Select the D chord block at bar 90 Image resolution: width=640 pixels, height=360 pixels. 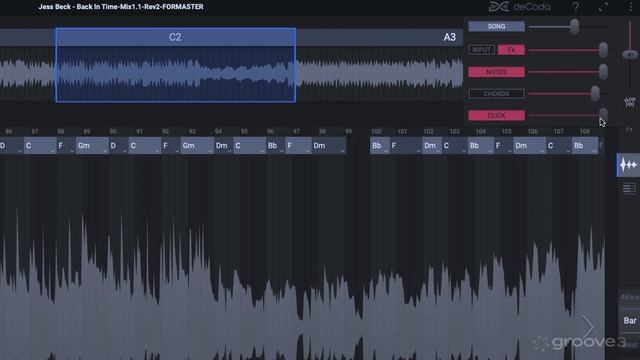(x=118, y=146)
